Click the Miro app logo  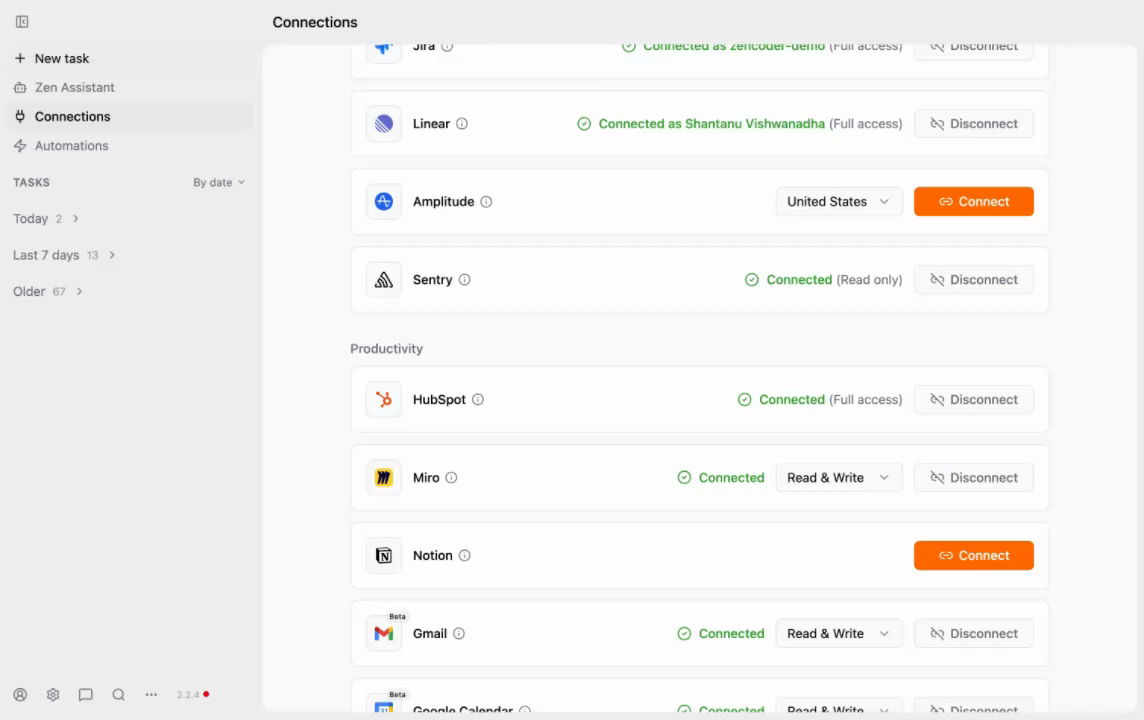tap(384, 478)
